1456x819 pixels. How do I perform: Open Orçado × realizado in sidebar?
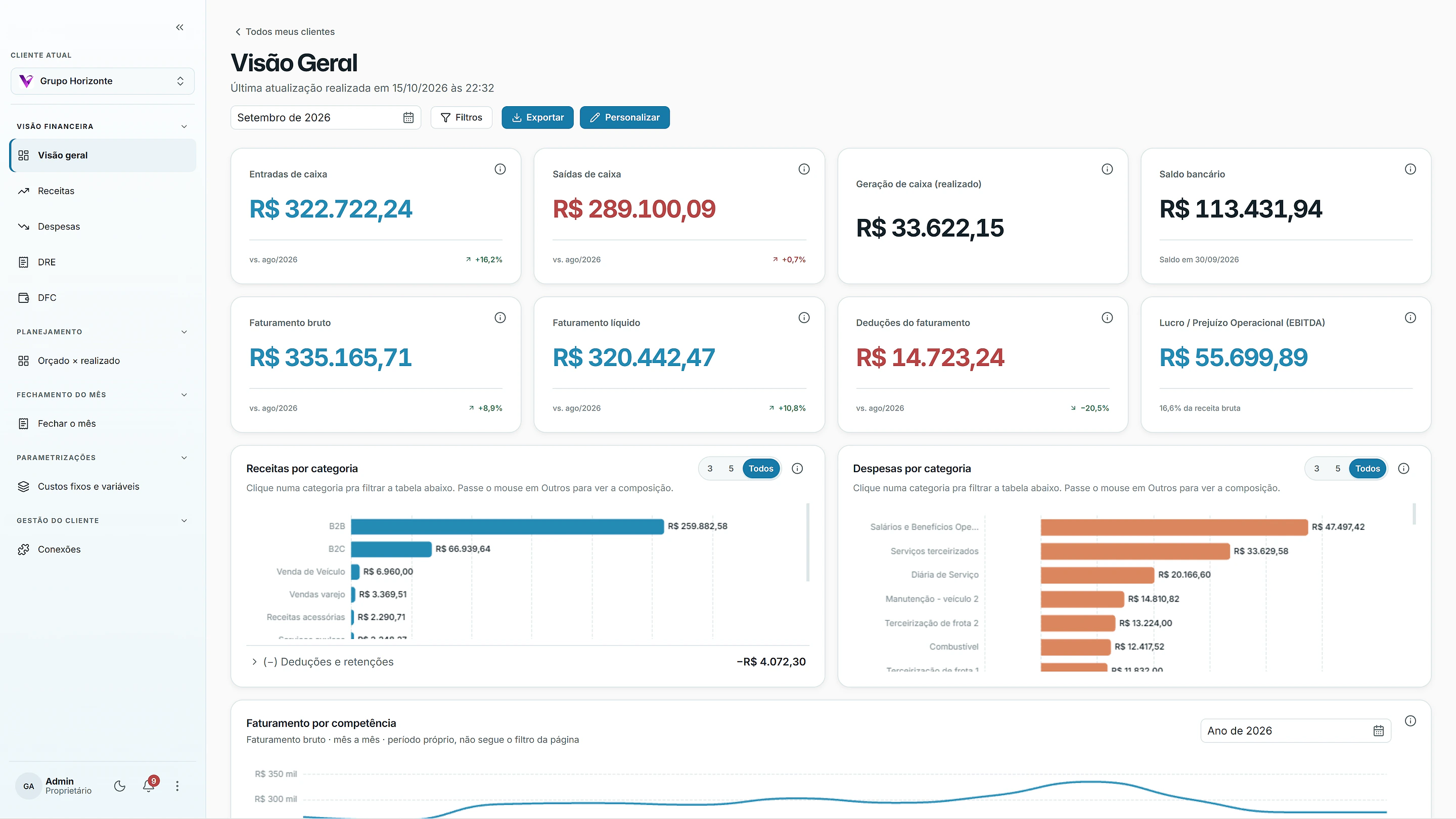pos(102,360)
